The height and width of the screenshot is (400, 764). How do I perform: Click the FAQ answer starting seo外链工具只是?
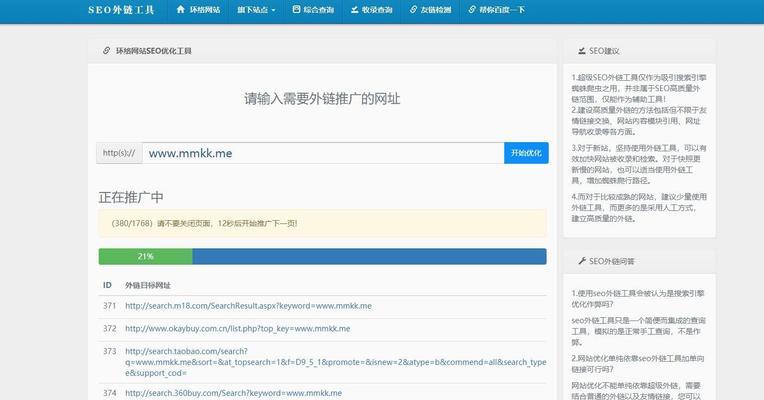[x=639, y=331]
